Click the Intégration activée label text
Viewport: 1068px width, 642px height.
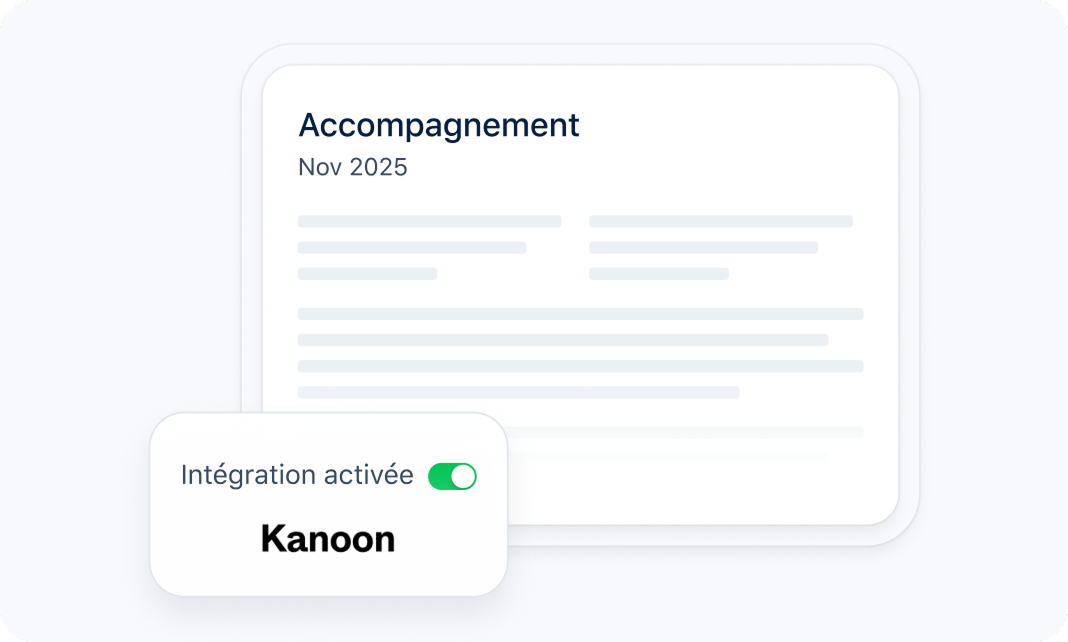click(x=297, y=476)
